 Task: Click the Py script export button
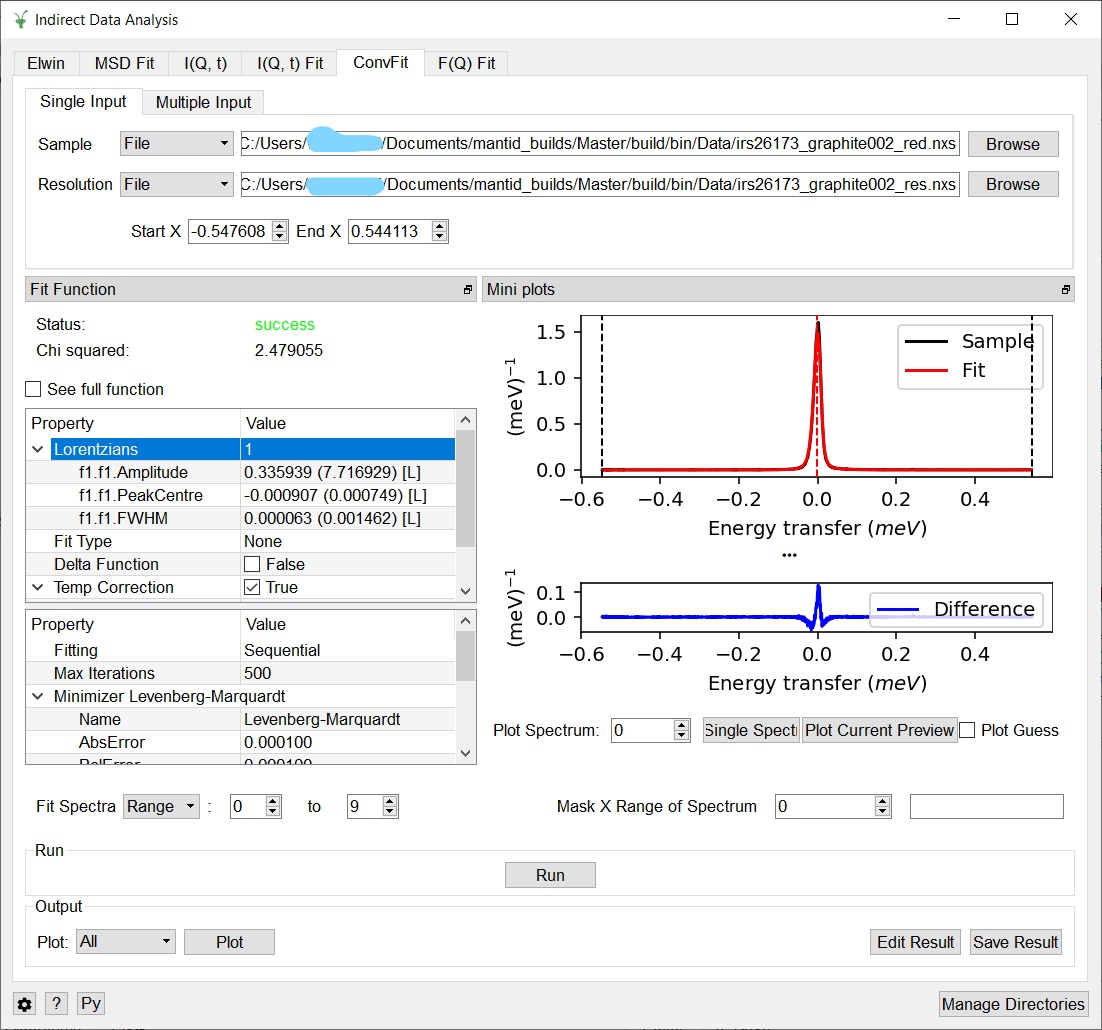91,1004
